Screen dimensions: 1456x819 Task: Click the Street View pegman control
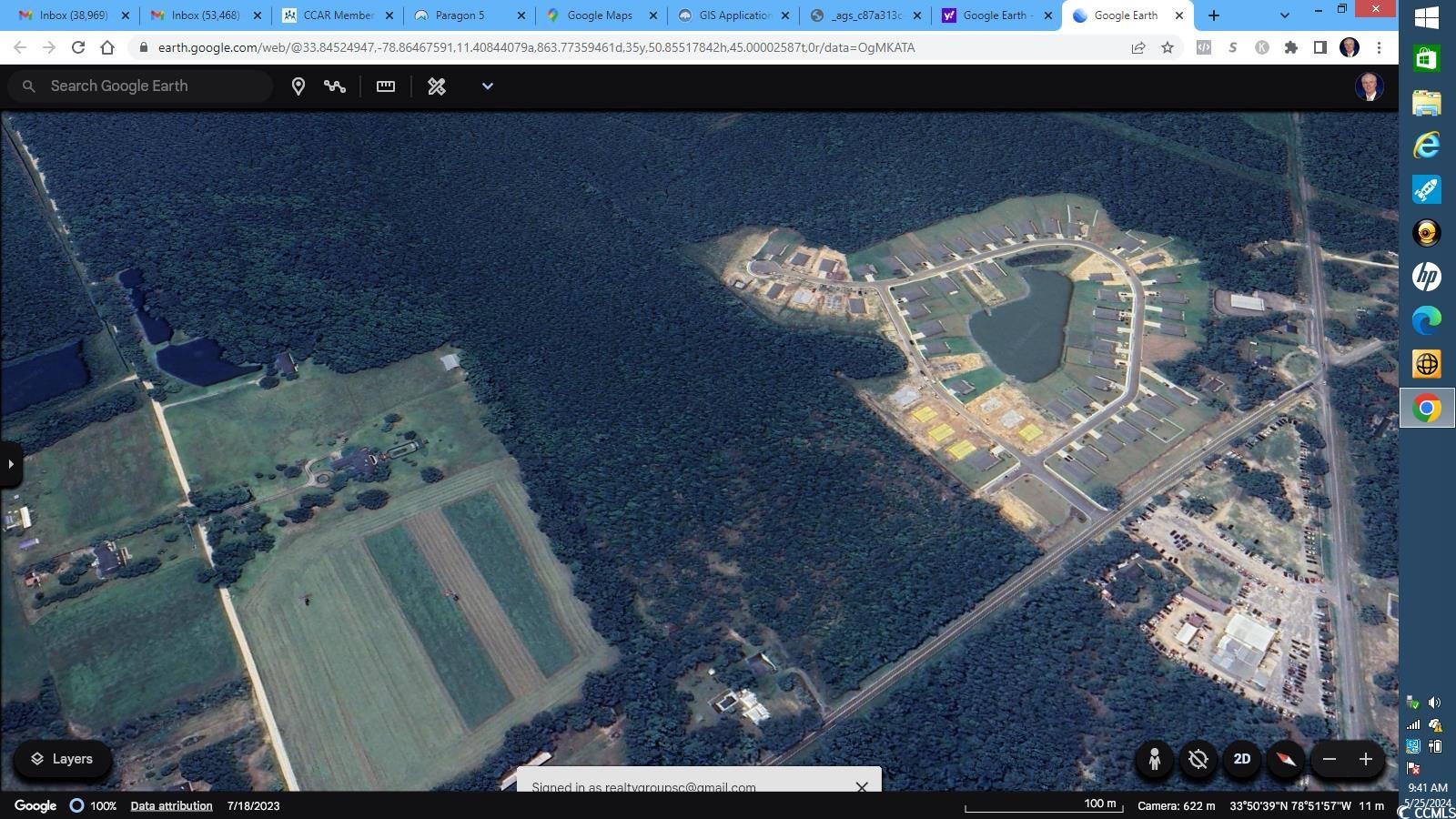tap(1153, 758)
